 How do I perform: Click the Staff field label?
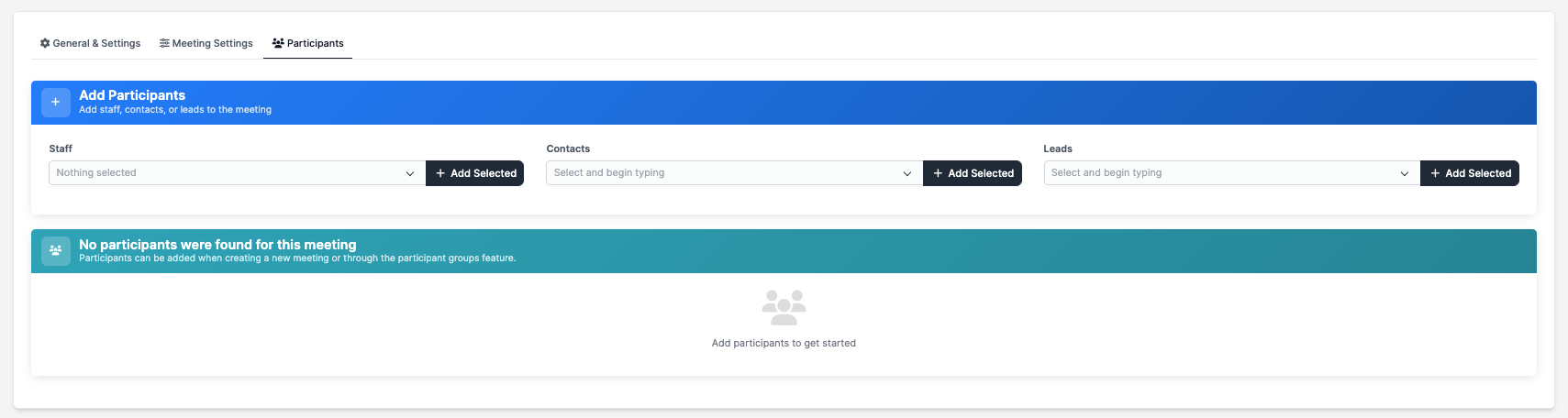click(61, 148)
